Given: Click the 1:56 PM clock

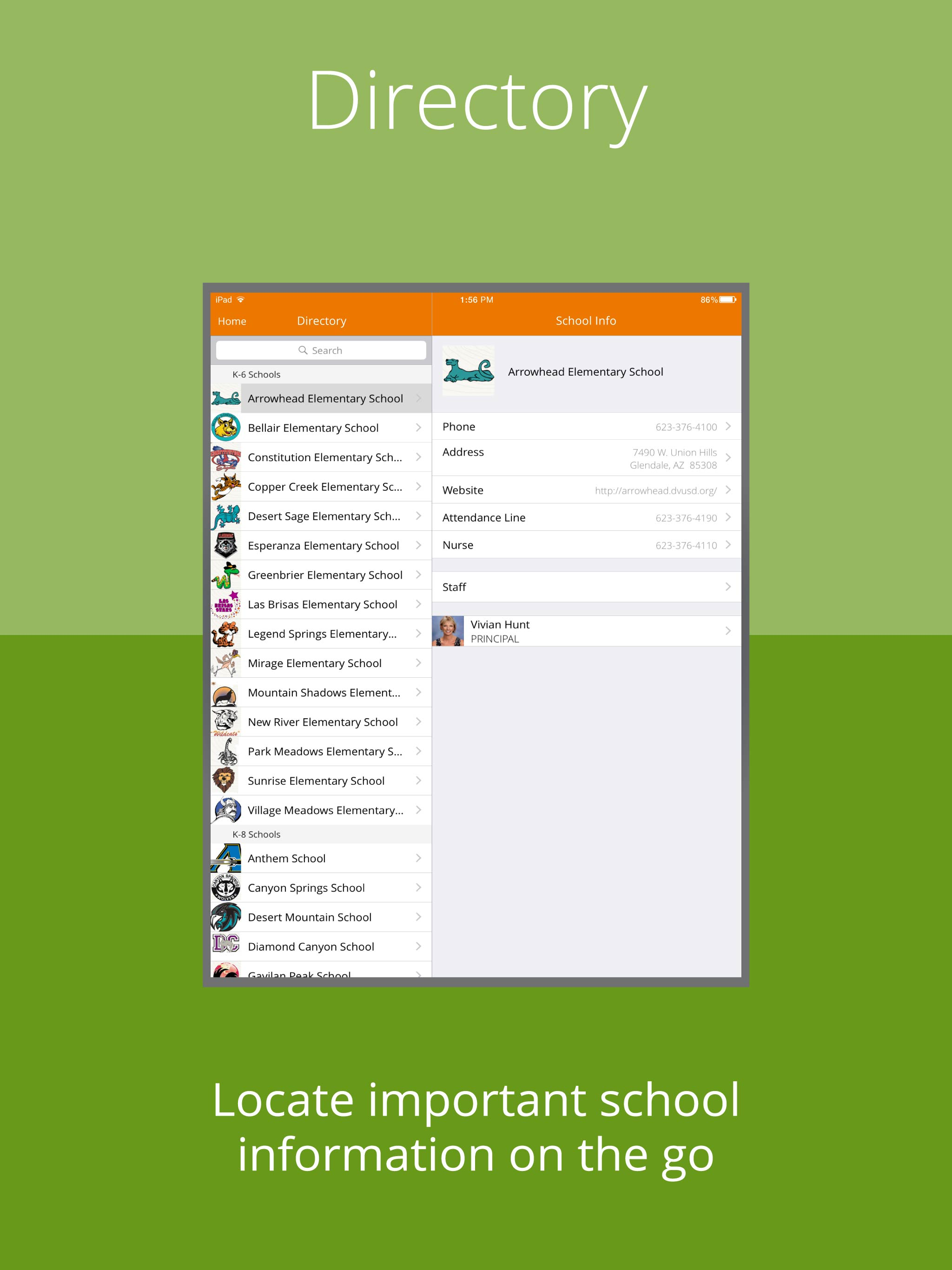Looking at the screenshot, I should click(476, 300).
